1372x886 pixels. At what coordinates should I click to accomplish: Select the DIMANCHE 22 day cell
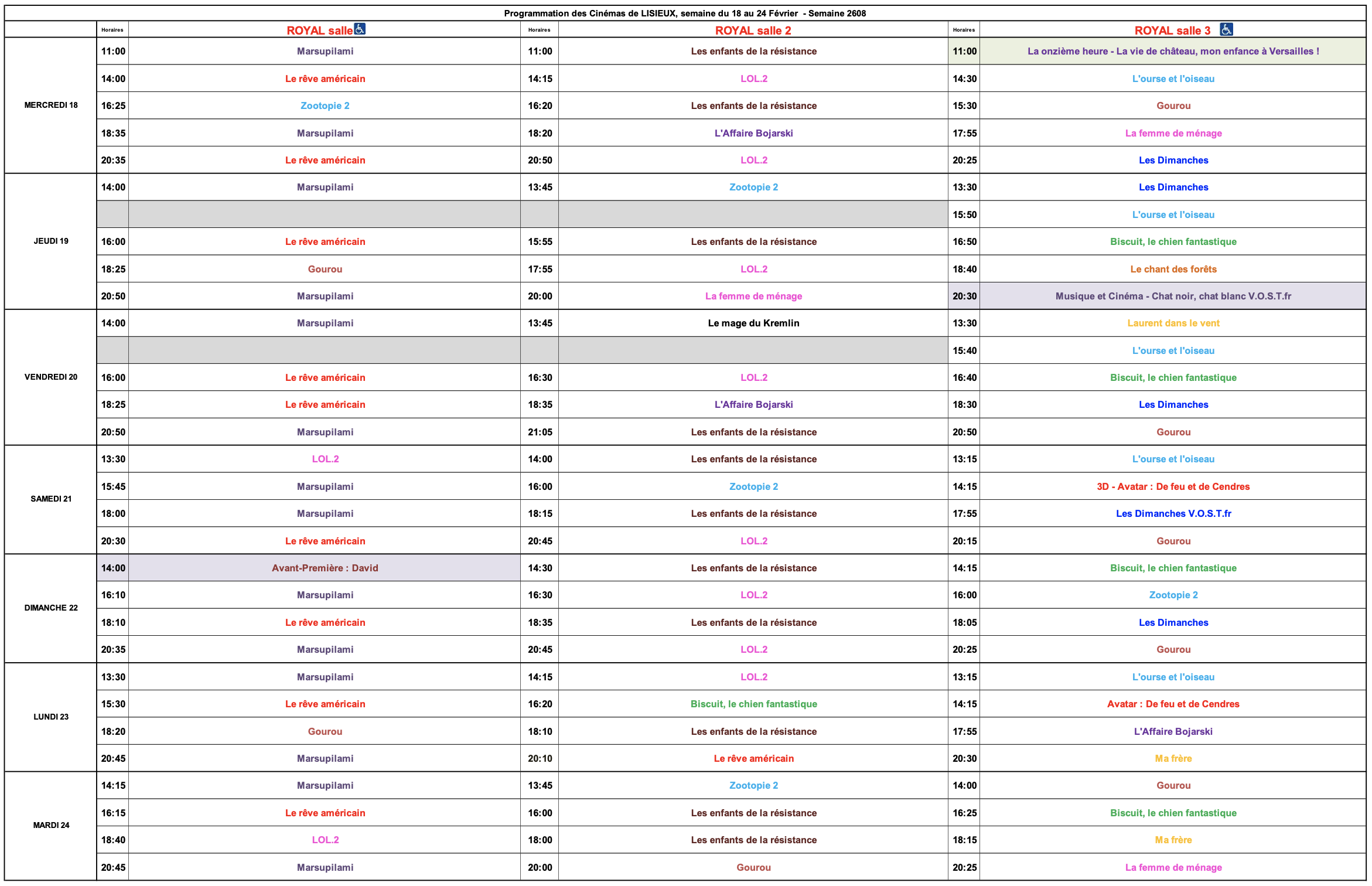click(51, 608)
